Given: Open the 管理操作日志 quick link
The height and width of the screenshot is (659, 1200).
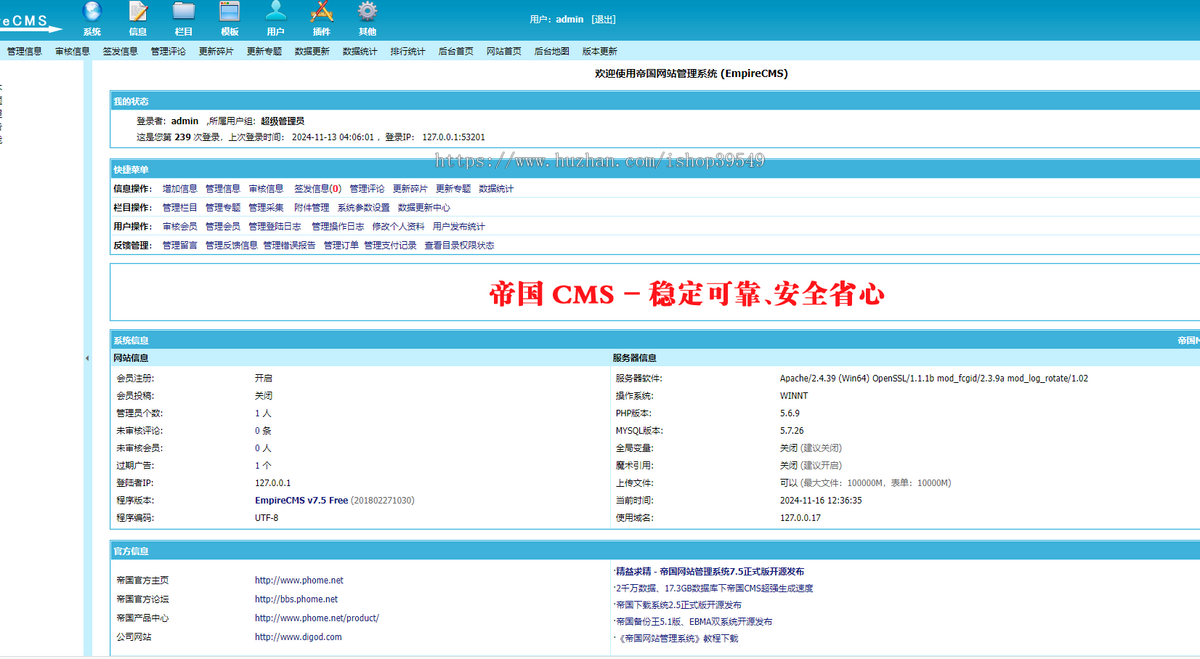Looking at the screenshot, I should pos(338,226).
